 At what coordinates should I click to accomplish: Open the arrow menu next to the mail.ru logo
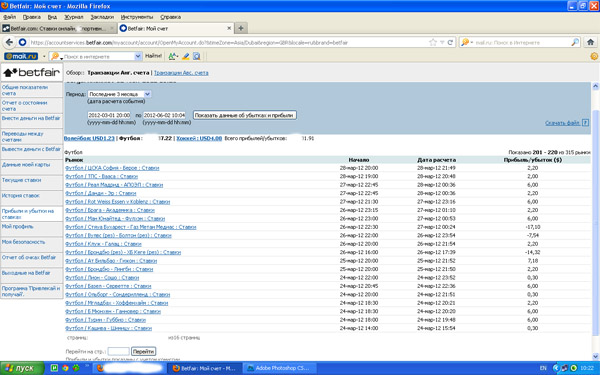(44, 56)
